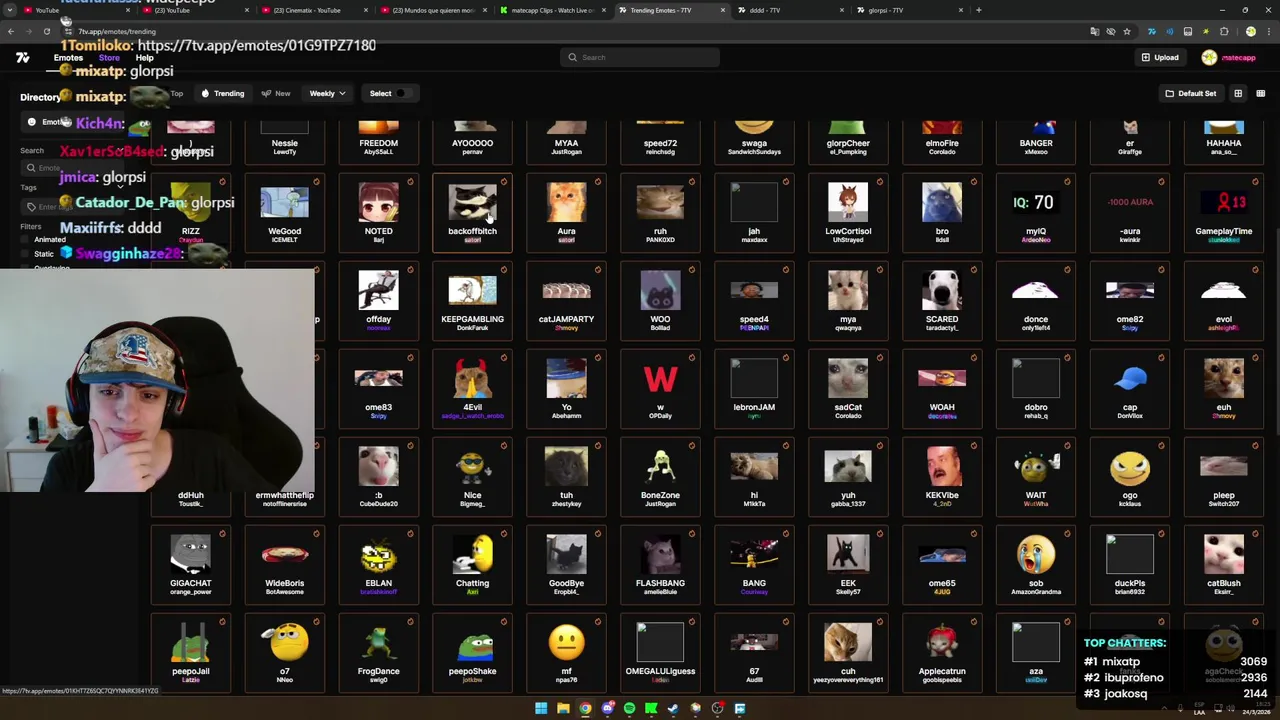Image resolution: width=1280 pixels, height=720 pixels.
Task: Switch to the large grid layout icon
Action: click(1238, 93)
